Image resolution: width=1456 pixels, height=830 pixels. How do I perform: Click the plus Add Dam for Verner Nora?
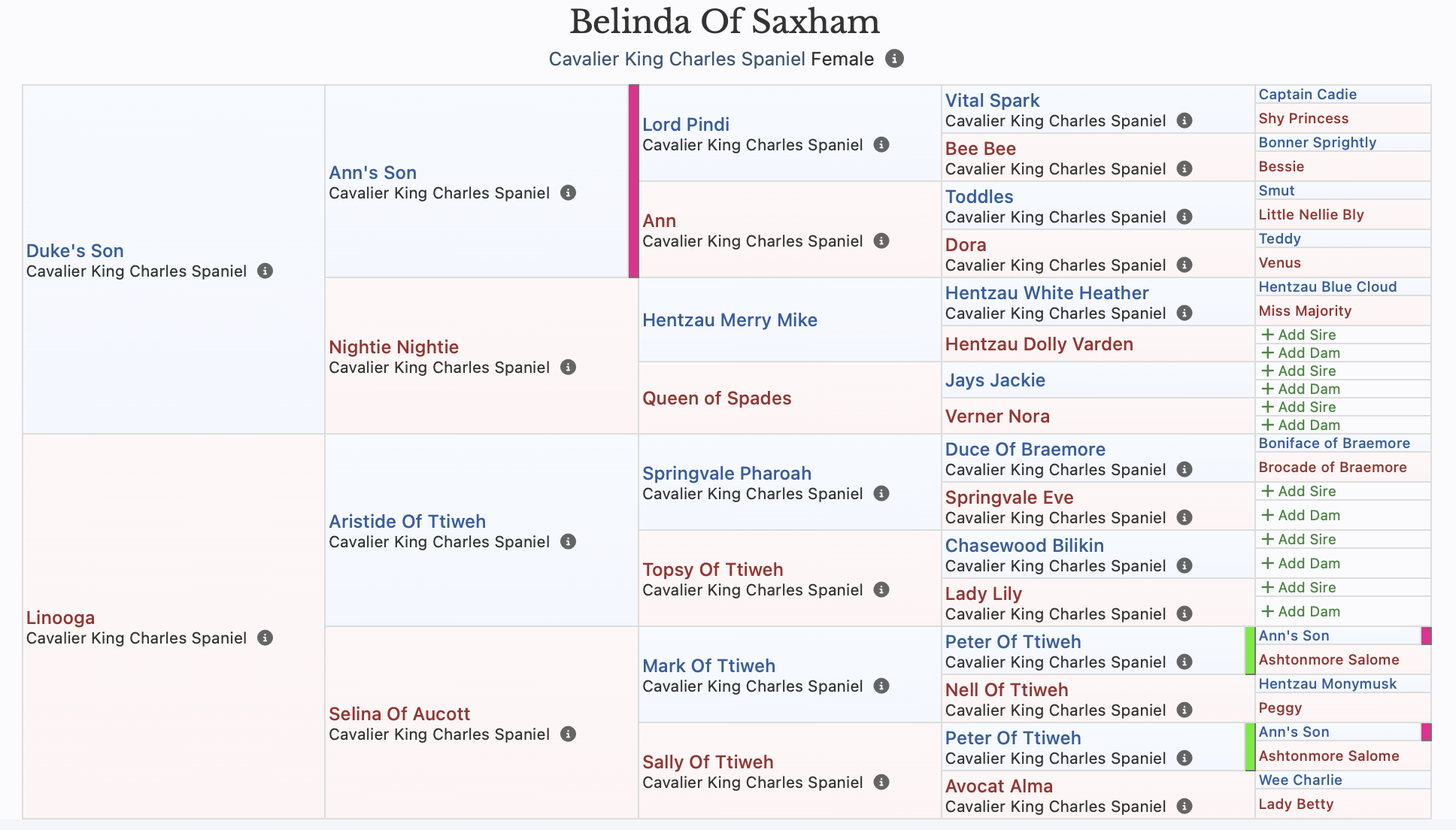(1301, 425)
